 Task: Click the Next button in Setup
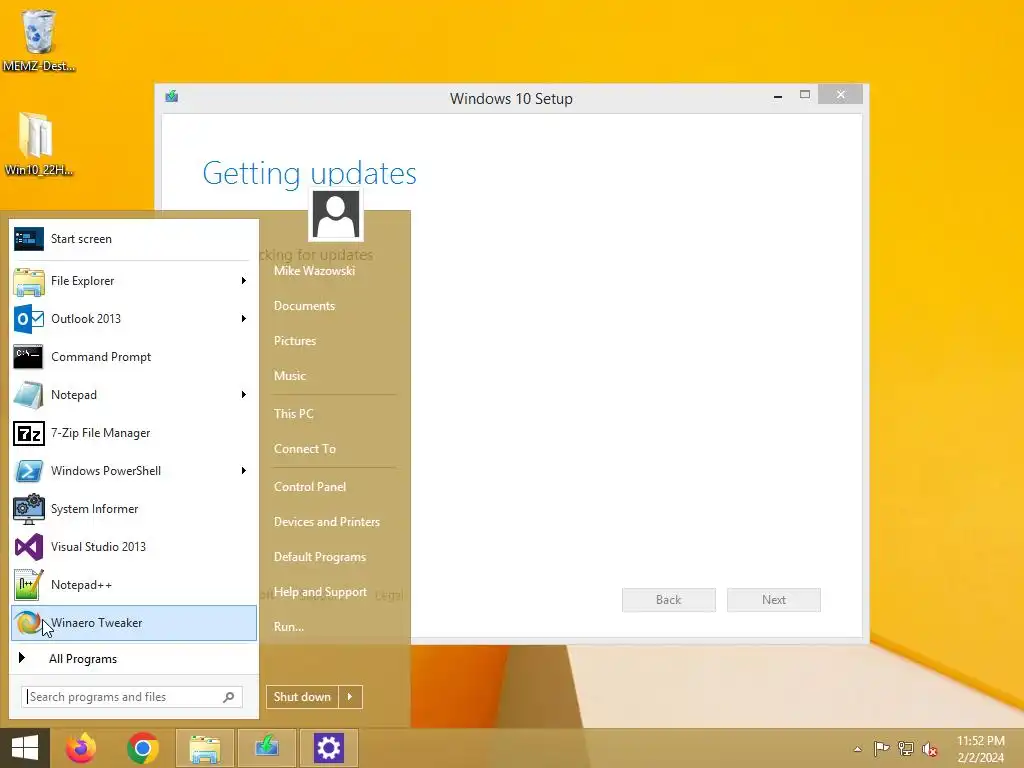(x=774, y=600)
